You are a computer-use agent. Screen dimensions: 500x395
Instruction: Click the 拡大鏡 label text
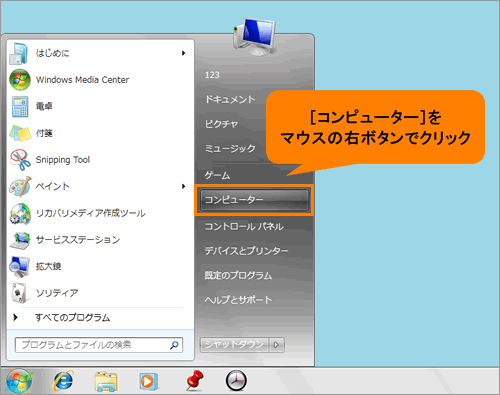[48, 266]
